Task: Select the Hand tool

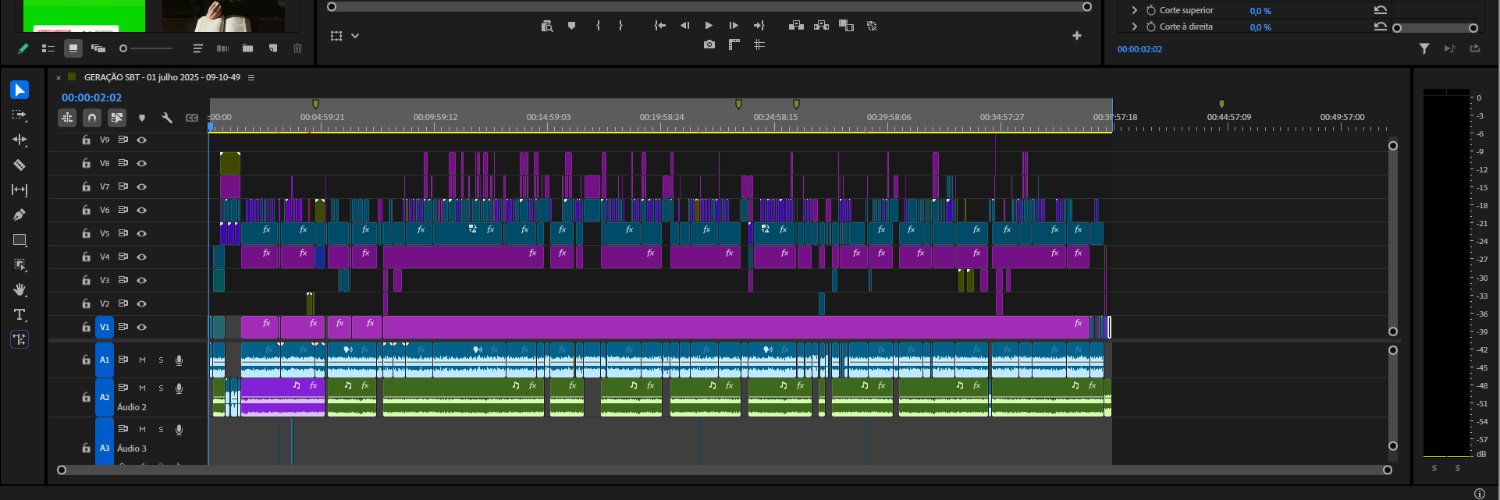Action: click(20, 290)
